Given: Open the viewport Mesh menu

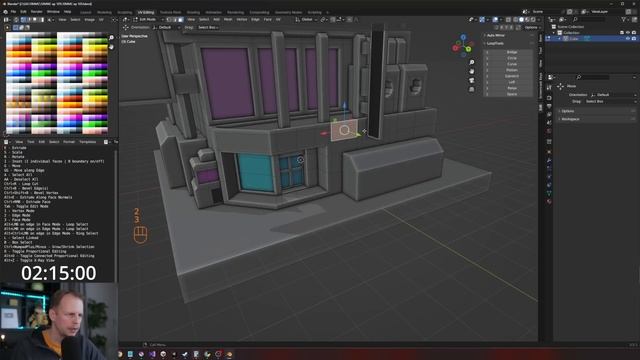Looking at the screenshot, I should 228,20.
